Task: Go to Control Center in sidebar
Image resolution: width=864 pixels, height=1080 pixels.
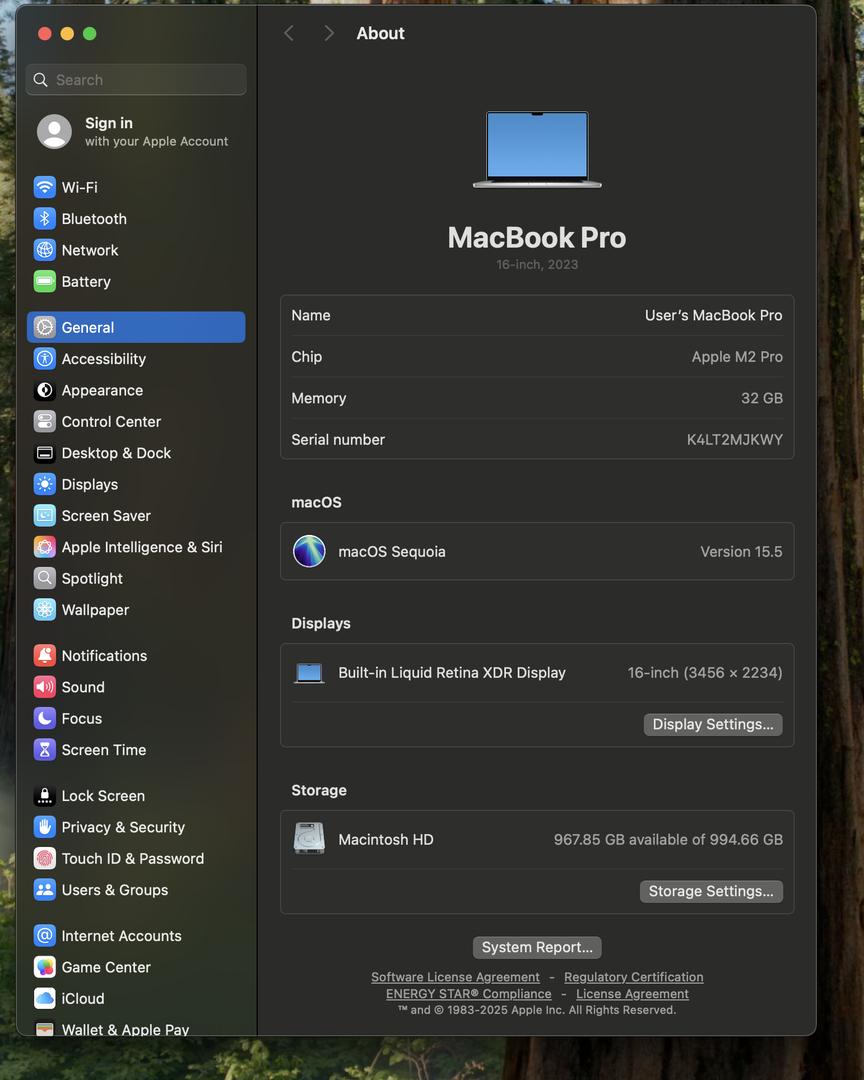Action: coord(111,422)
